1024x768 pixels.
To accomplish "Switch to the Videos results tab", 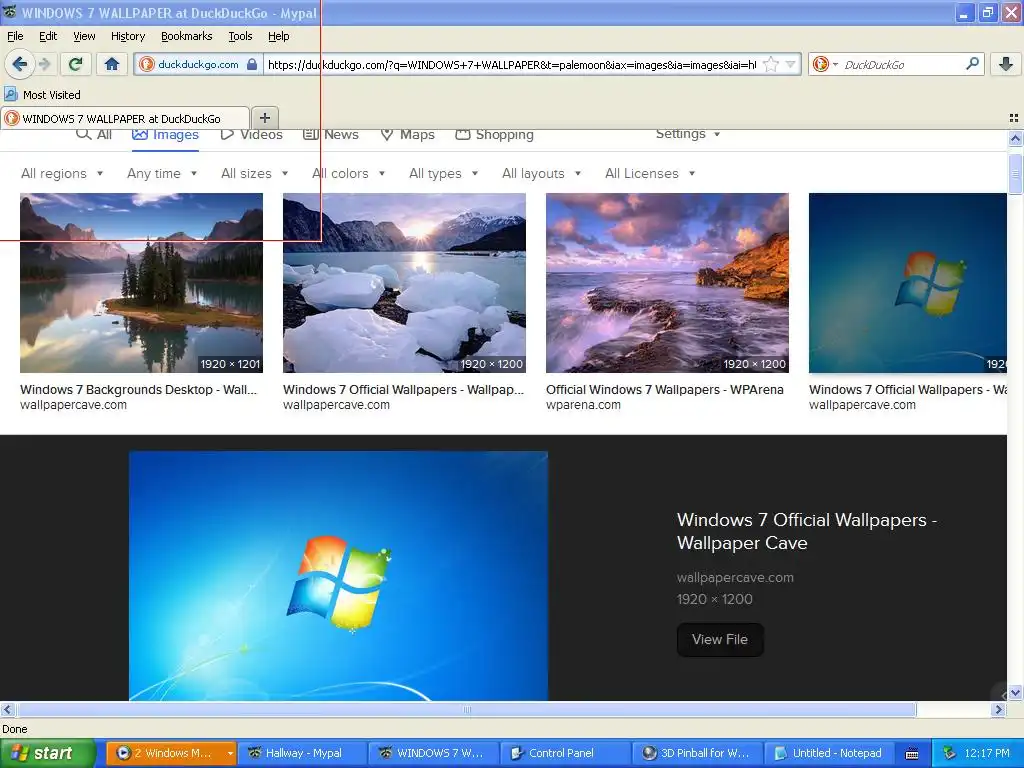I will (x=251, y=135).
